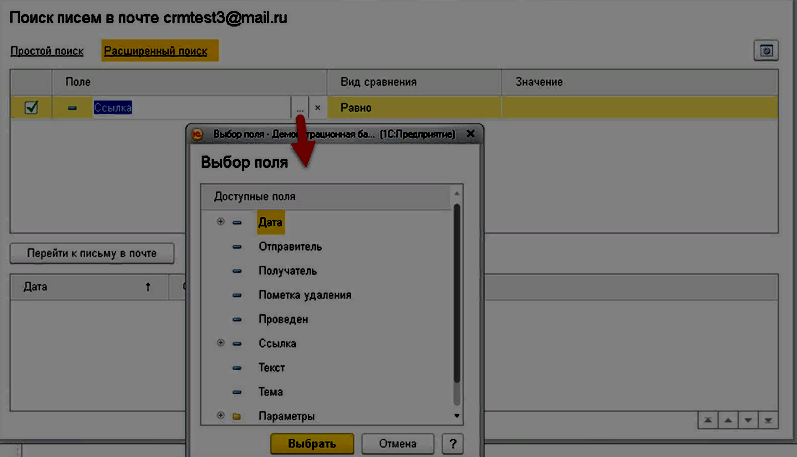Click the field list scrollbar down arrow
The image size is (797, 457).
[x=457, y=414]
